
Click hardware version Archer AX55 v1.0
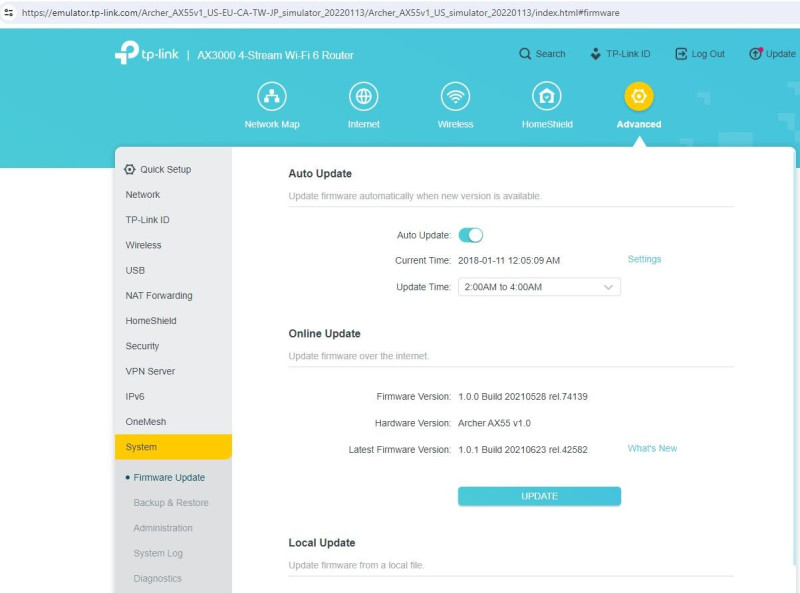click(494, 423)
